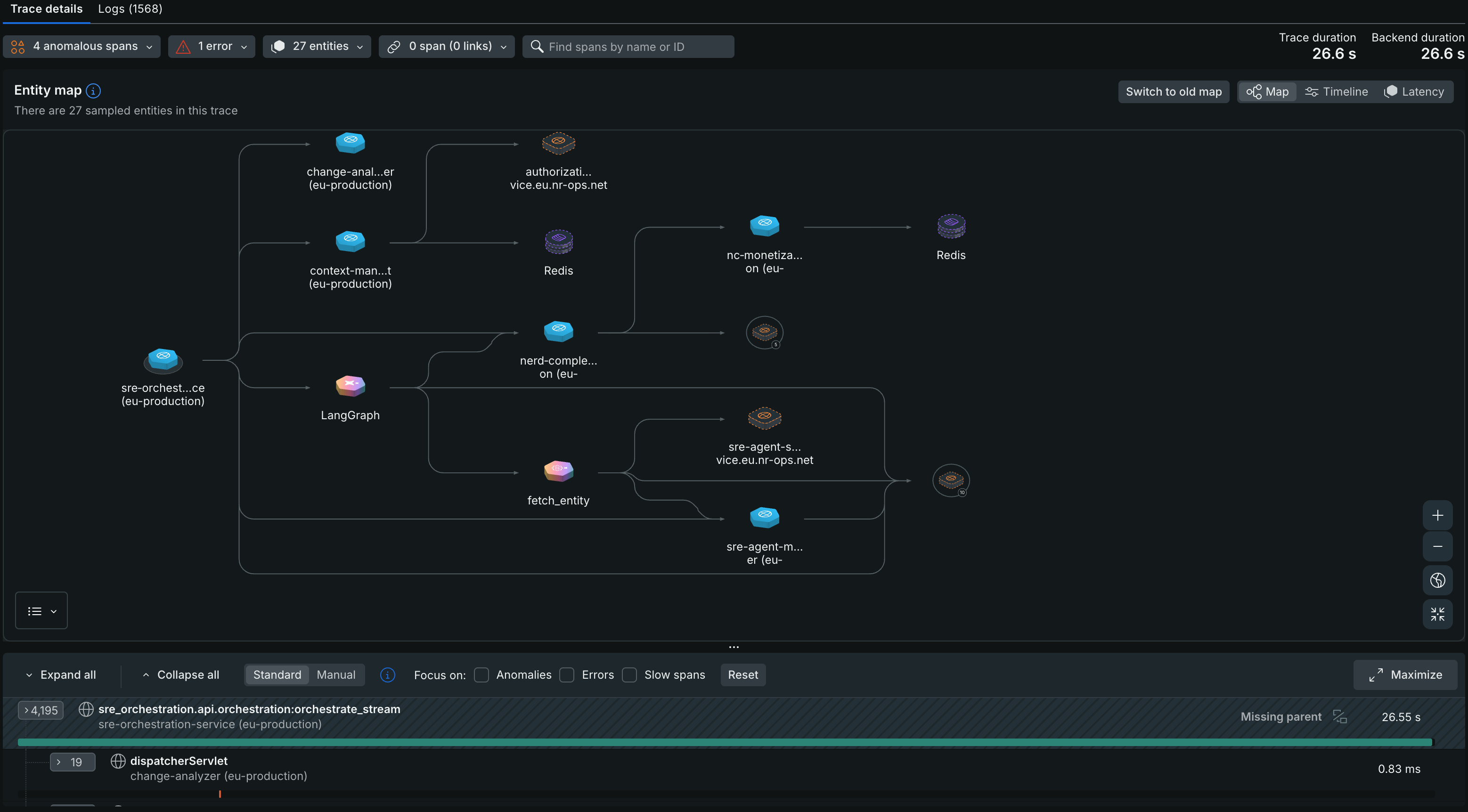Click the orchestrate_stream span name
Screen dimensions: 1468x812
click(x=249, y=709)
